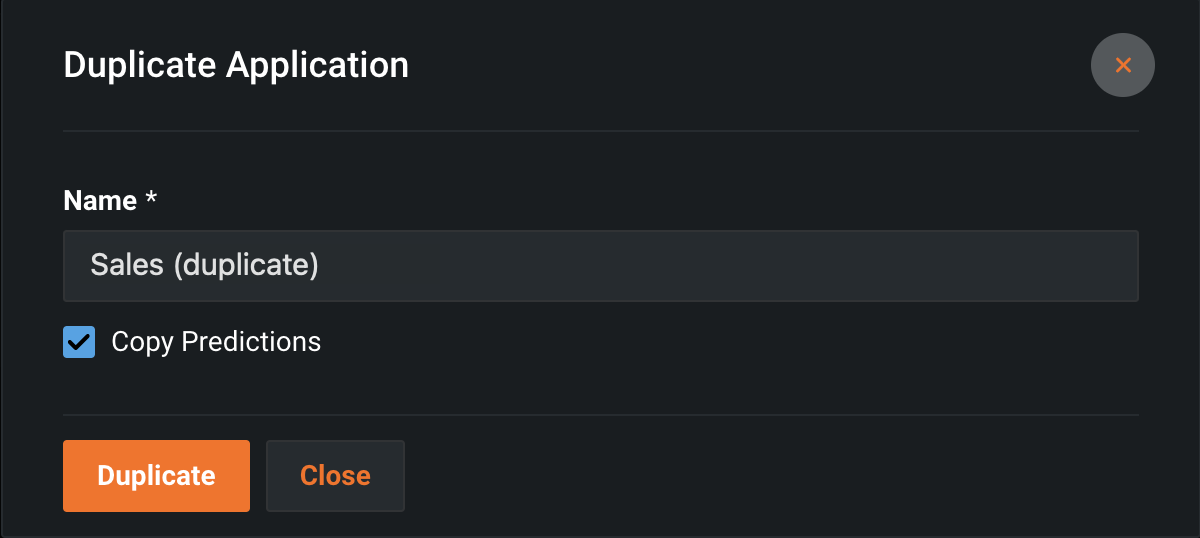Confirm duplication with orange Duplicate button
The height and width of the screenshot is (538, 1200).
click(156, 476)
